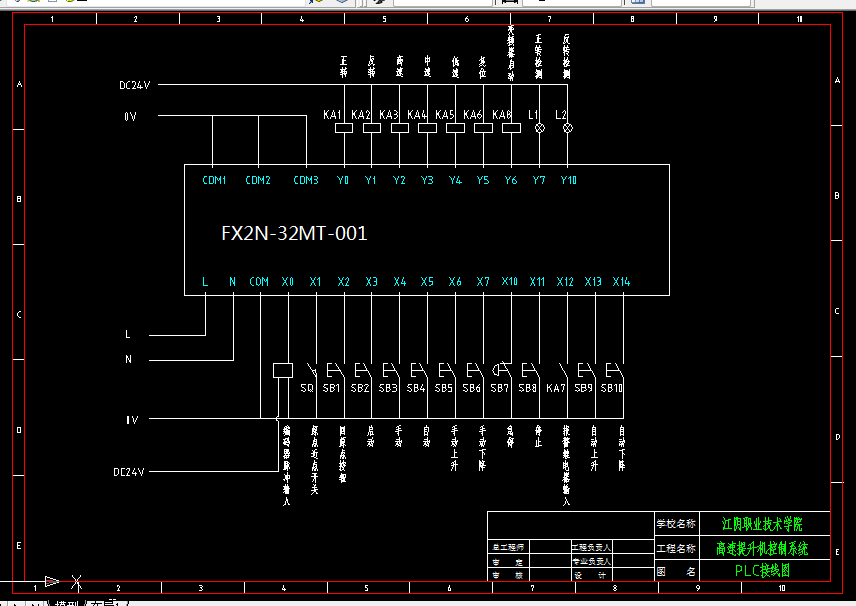Image resolution: width=856 pixels, height=606 pixels.
Task: Select the encoder box symbol on X0
Action: (x=283, y=371)
